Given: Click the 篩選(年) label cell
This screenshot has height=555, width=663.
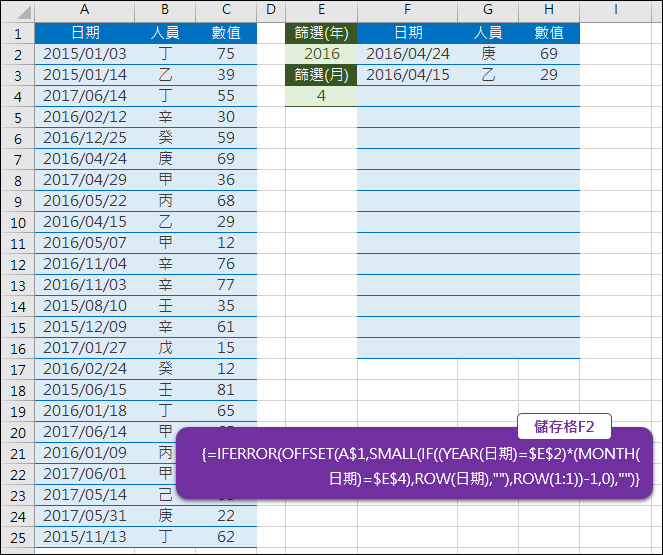Looking at the screenshot, I should (321, 33).
